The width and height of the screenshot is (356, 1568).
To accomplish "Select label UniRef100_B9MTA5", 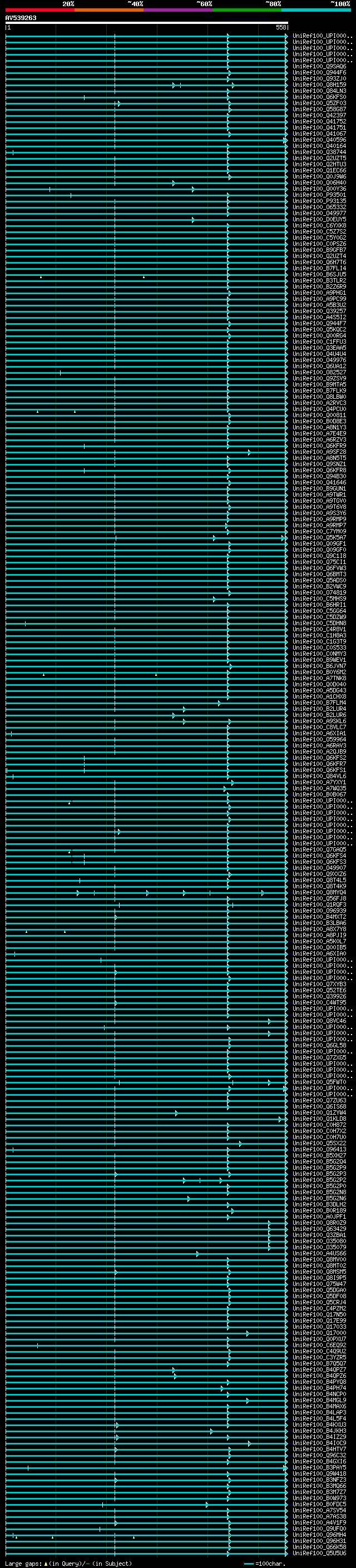I will 319,385.
